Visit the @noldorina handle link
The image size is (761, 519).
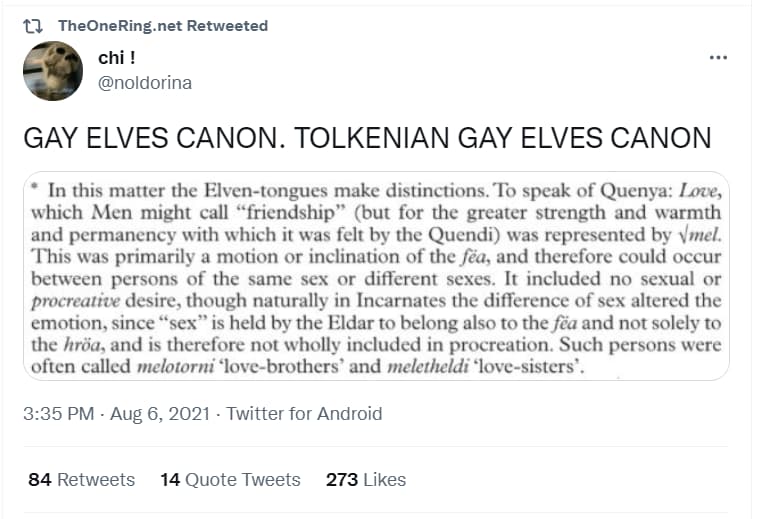pos(145,83)
